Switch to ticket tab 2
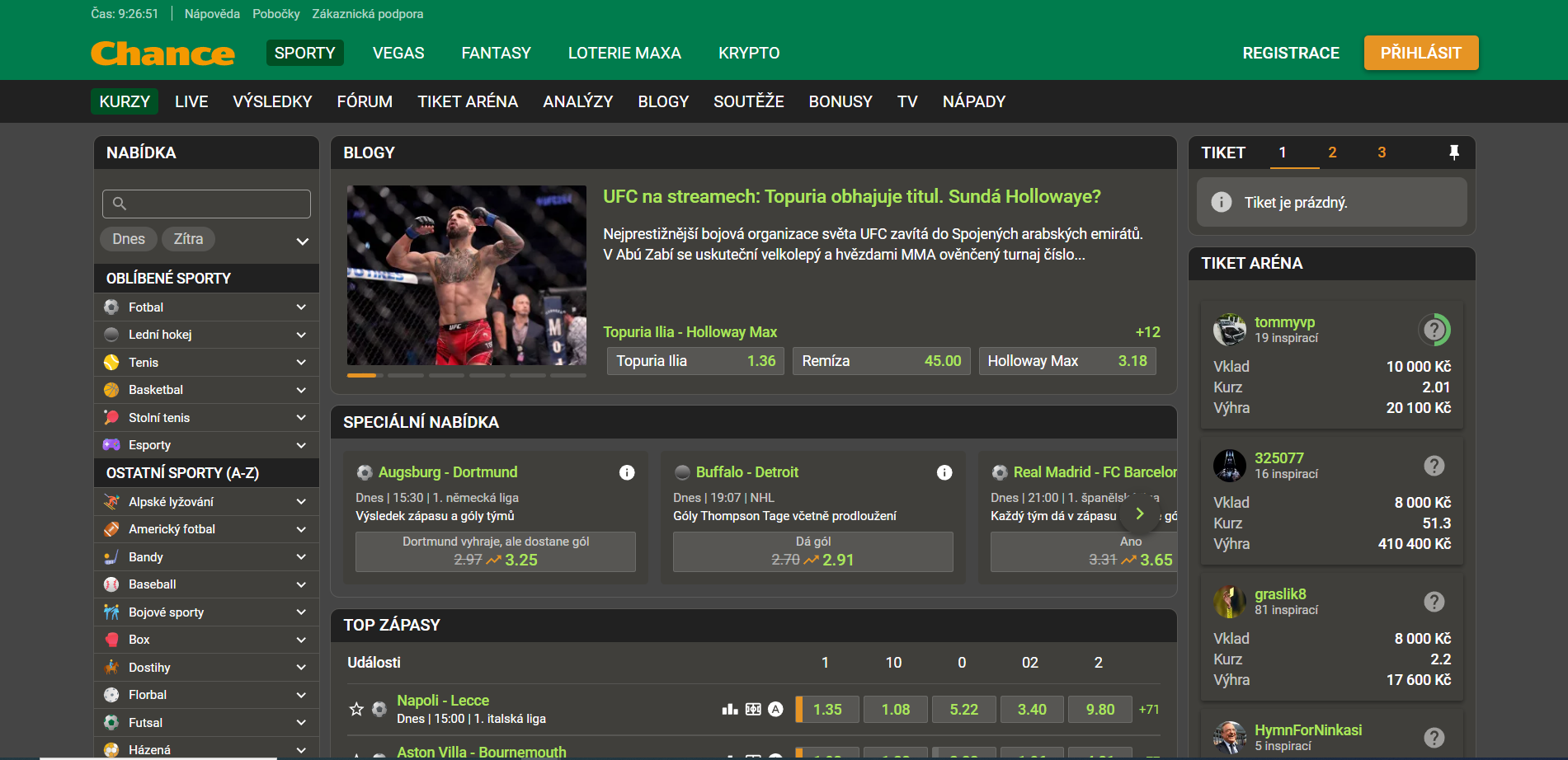Screen dimensions: 1568x760 (x=1332, y=152)
